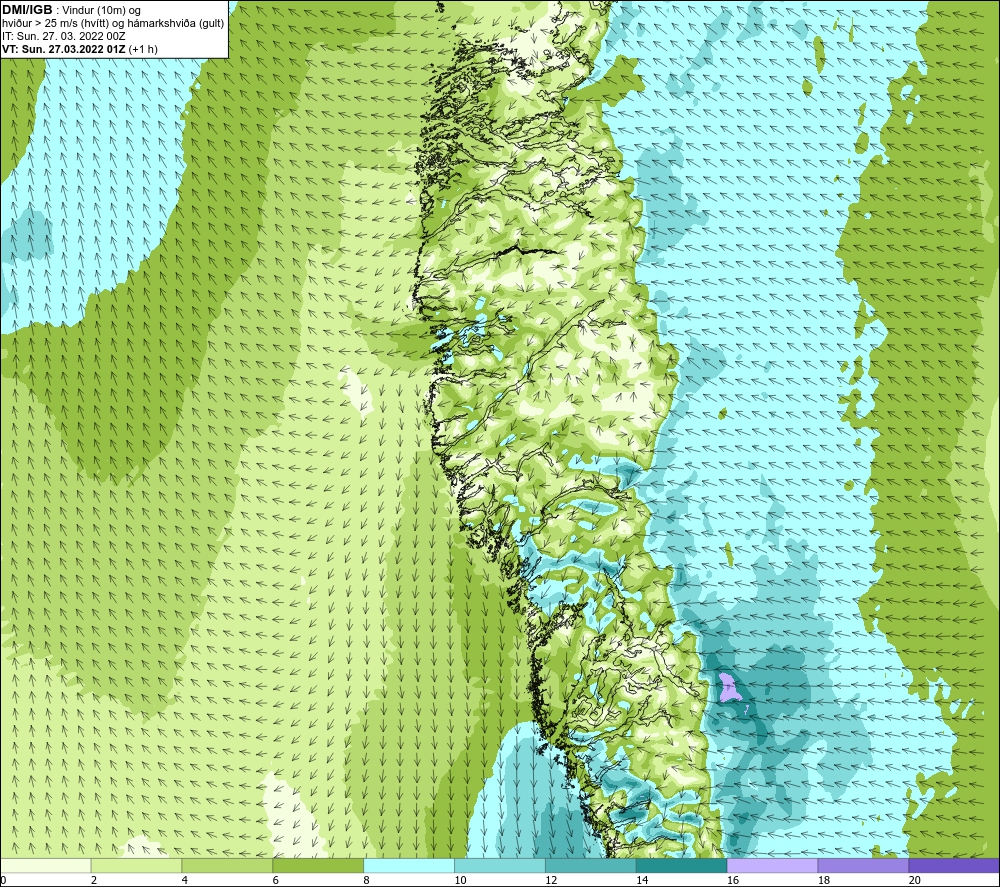
Task: Click the 'VT: Sun. 27.03.2022 01Z' line
Action: pos(64,49)
